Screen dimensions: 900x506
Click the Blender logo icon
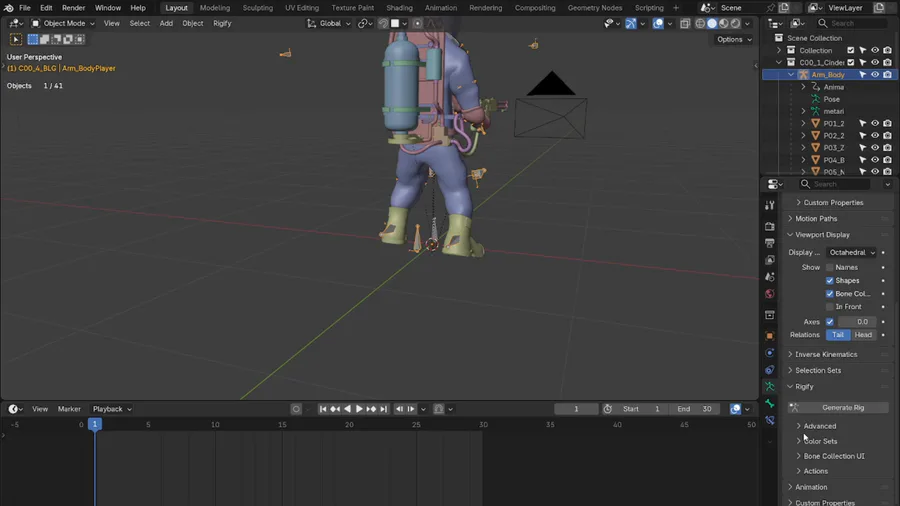coord(9,8)
